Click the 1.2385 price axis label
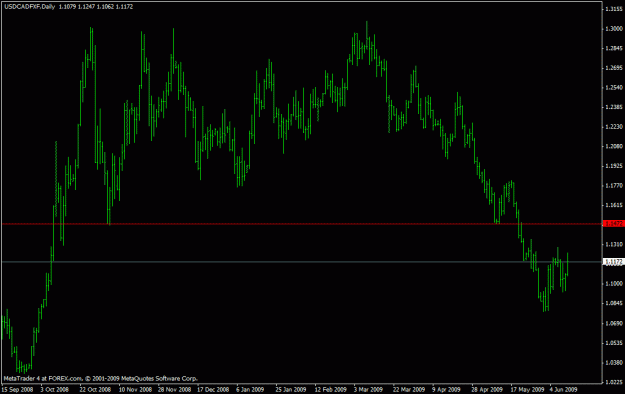Screen dimensions: 625x394 [x=615, y=107]
